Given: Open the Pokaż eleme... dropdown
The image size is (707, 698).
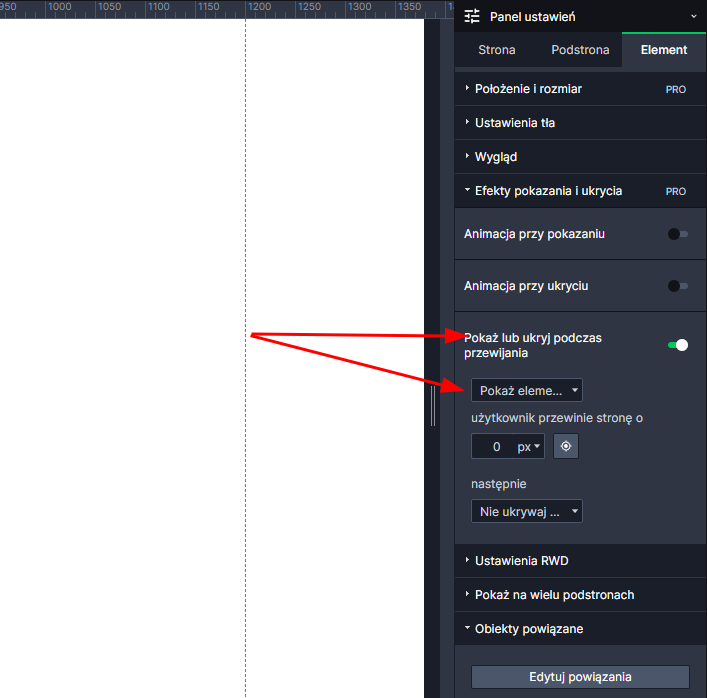Looking at the screenshot, I should click(x=527, y=390).
